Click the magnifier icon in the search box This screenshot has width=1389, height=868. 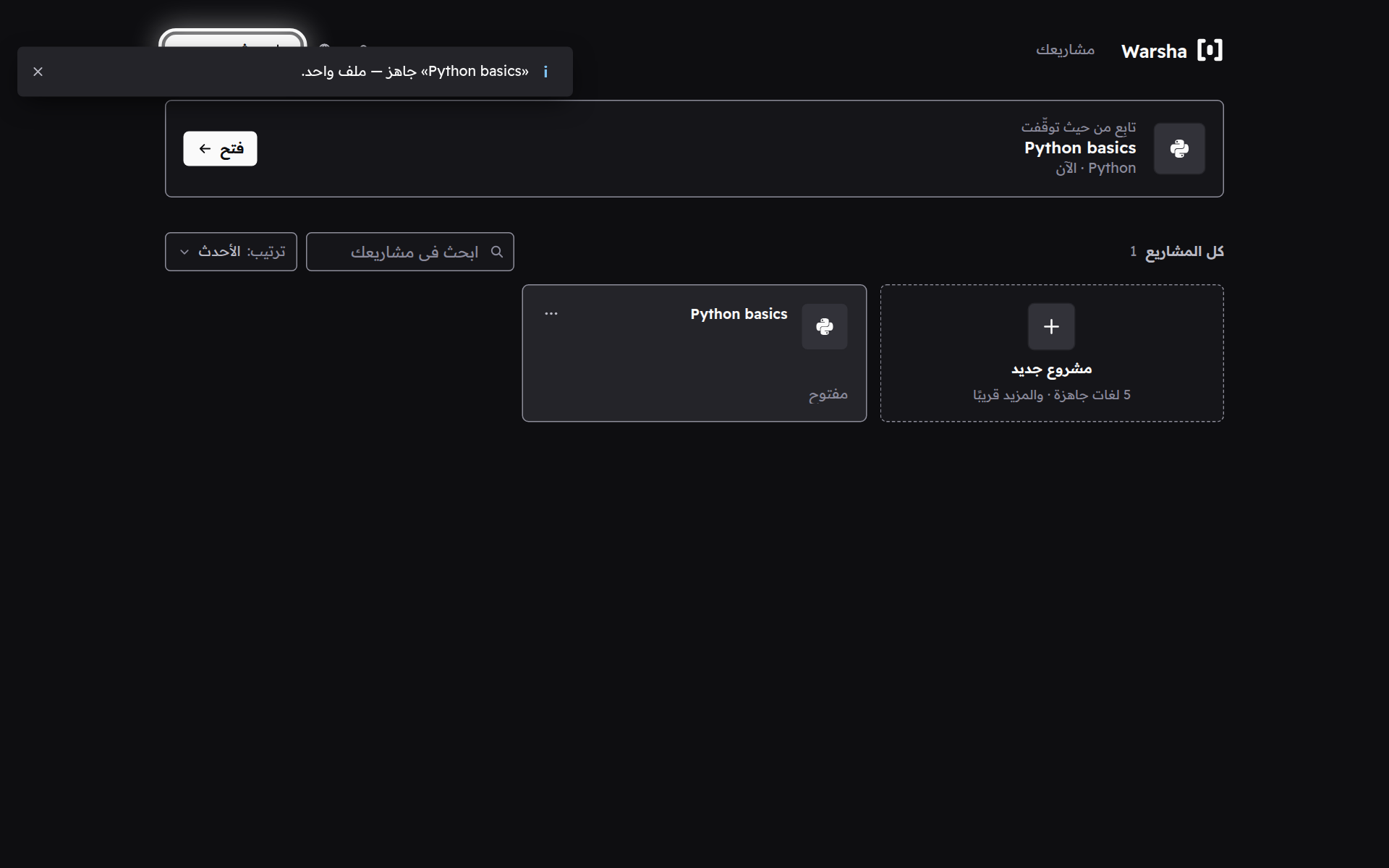coord(497,252)
